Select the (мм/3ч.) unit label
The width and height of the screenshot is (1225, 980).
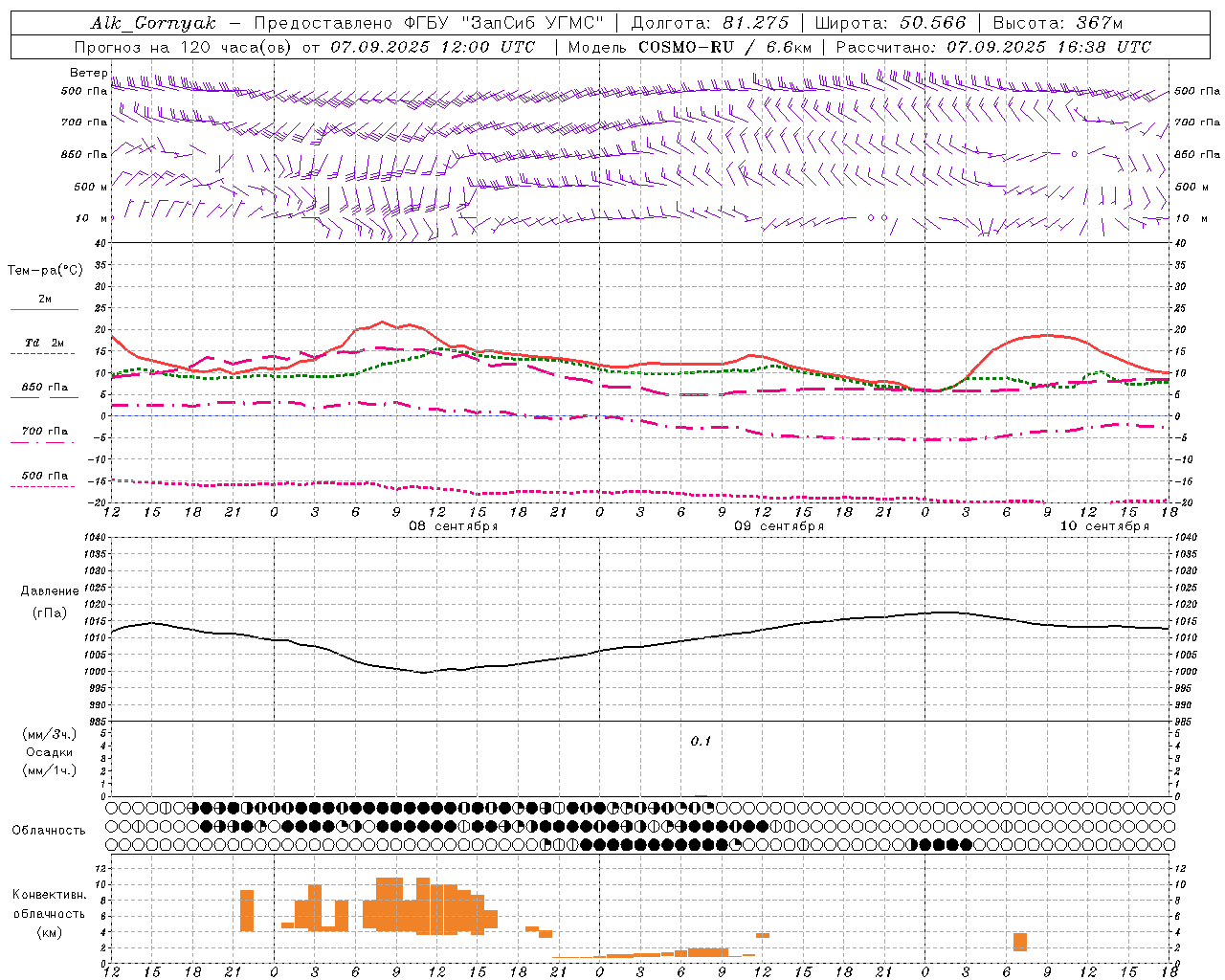[x=50, y=734]
